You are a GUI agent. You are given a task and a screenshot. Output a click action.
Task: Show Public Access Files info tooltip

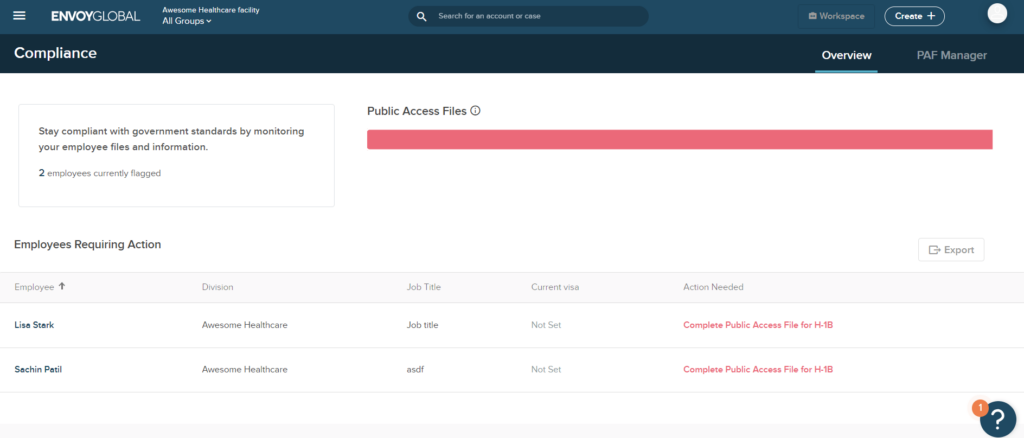tap(475, 111)
